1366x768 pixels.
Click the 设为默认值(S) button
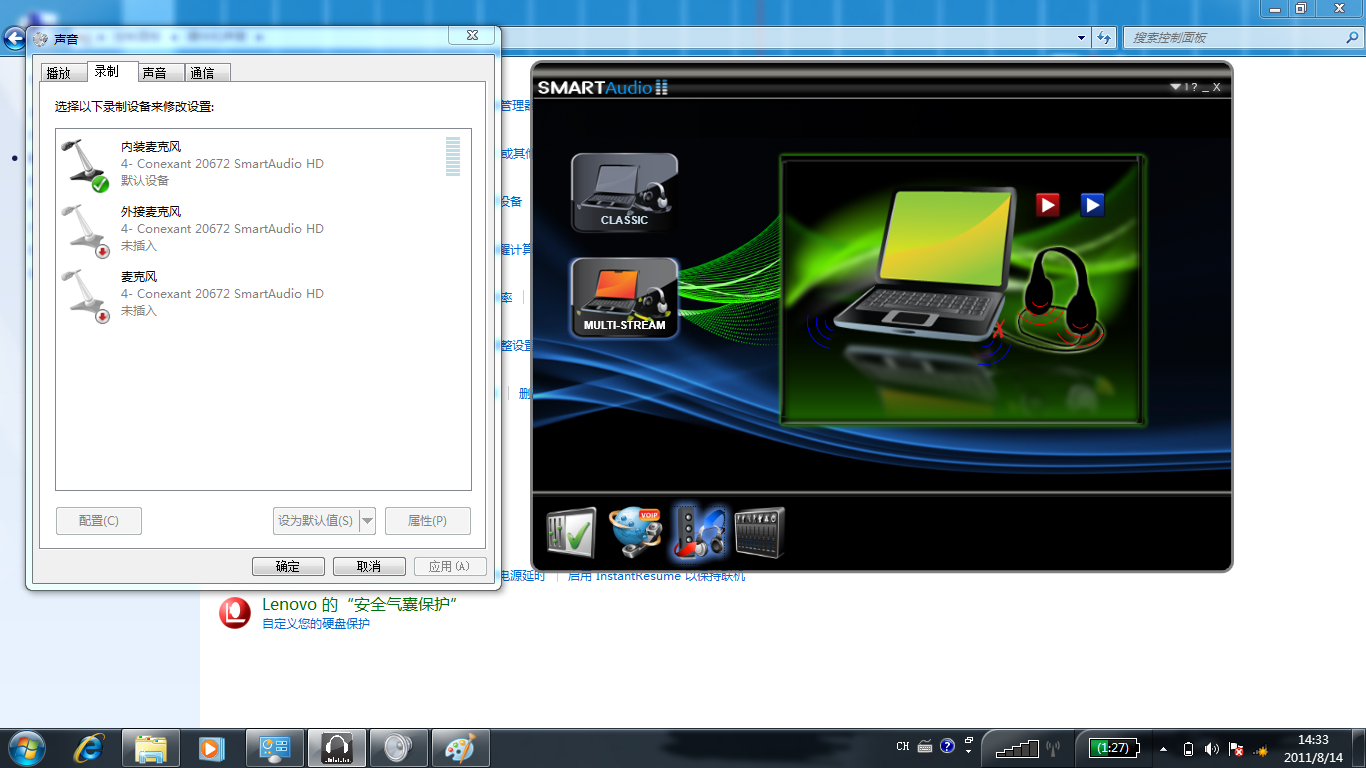315,521
